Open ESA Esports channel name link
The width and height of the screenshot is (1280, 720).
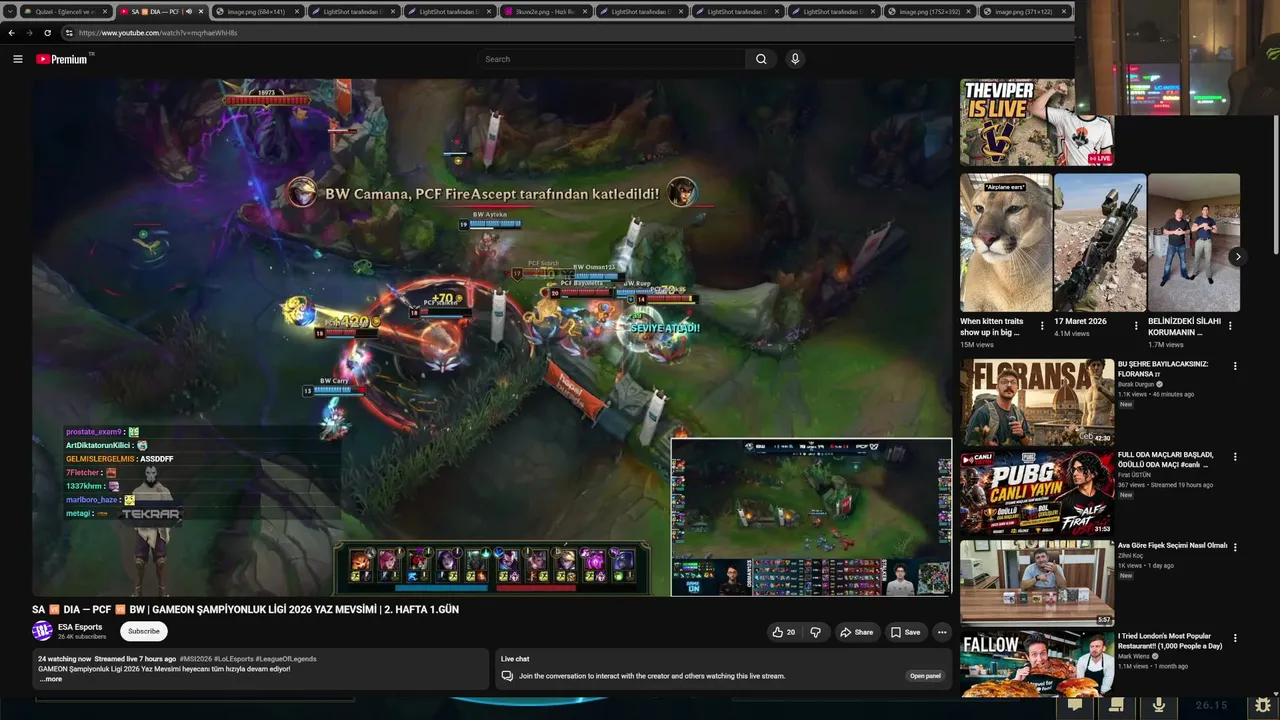tap(80, 627)
